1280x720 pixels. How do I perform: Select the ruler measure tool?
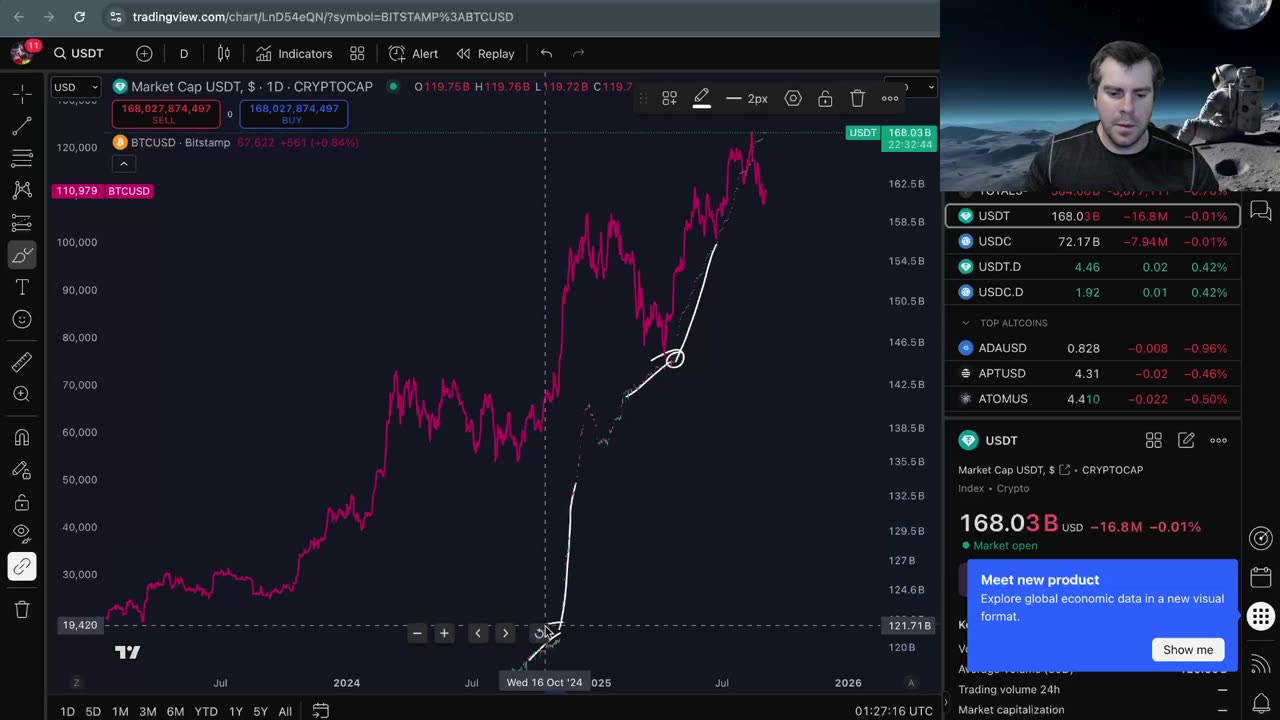tap(22, 362)
